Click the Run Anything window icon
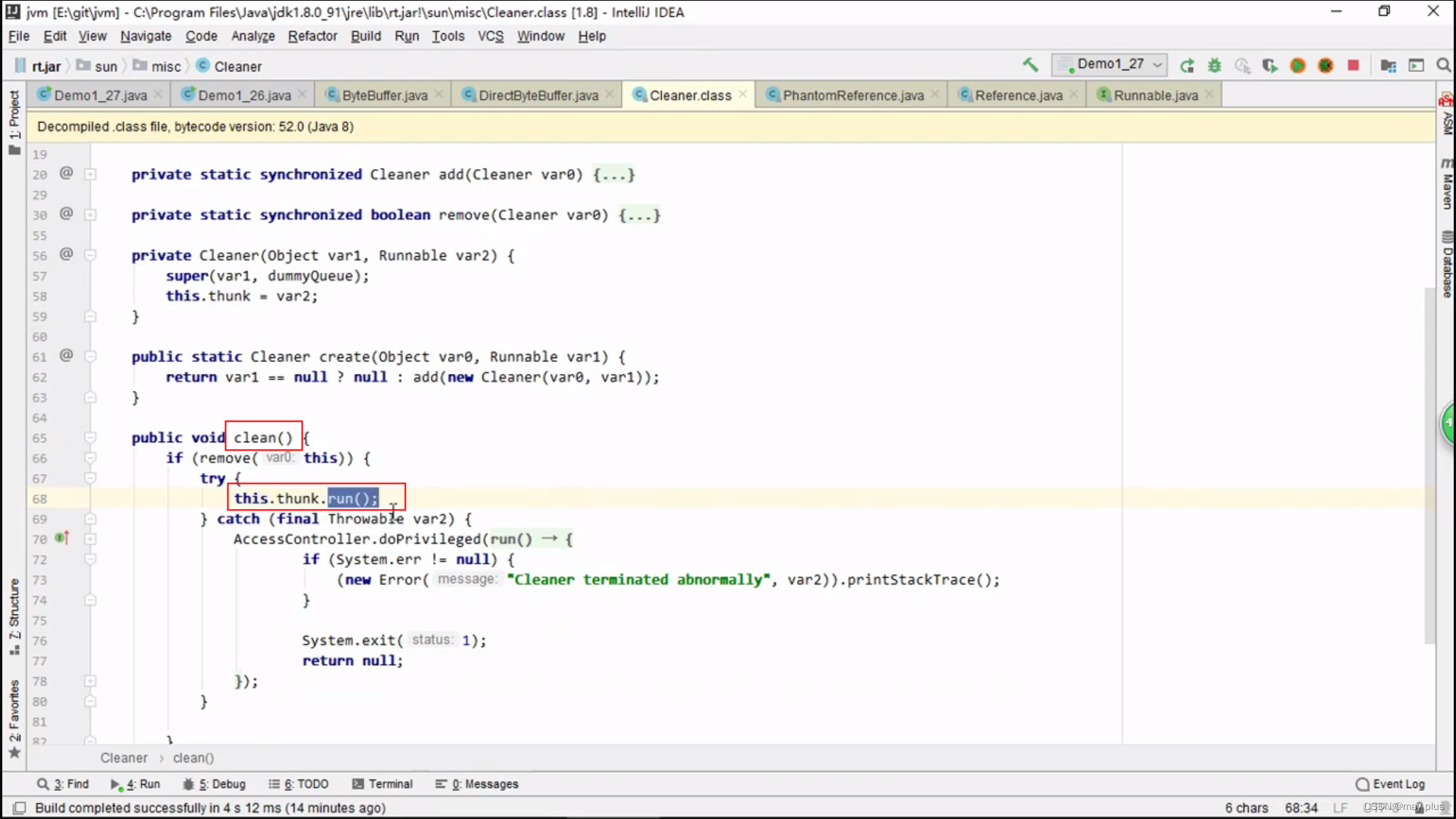 point(1416,66)
